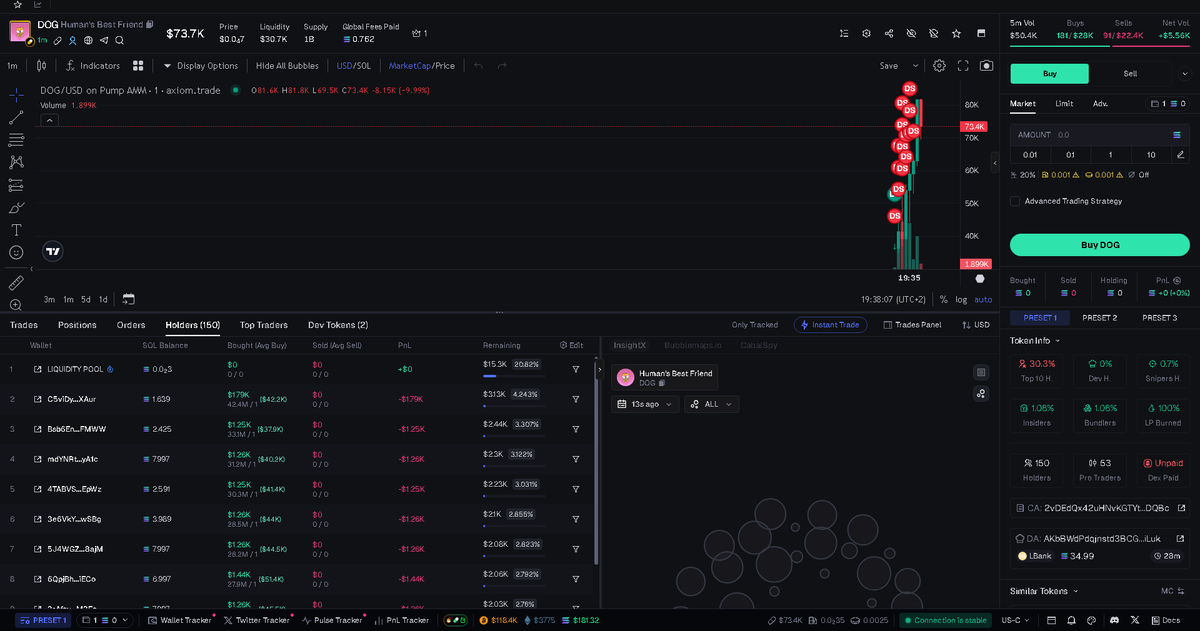Enable Instant Trade mode
This screenshot has width=1200, height=631.
tap(830, 325)
